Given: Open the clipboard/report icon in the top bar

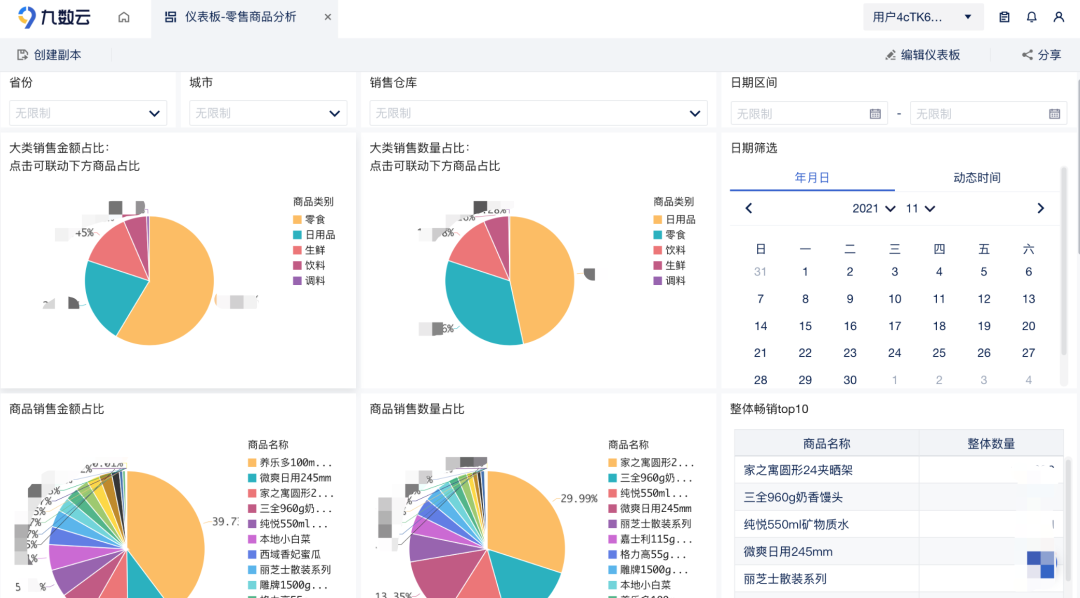Looking at the screenshot, I should click(1003, 17).
